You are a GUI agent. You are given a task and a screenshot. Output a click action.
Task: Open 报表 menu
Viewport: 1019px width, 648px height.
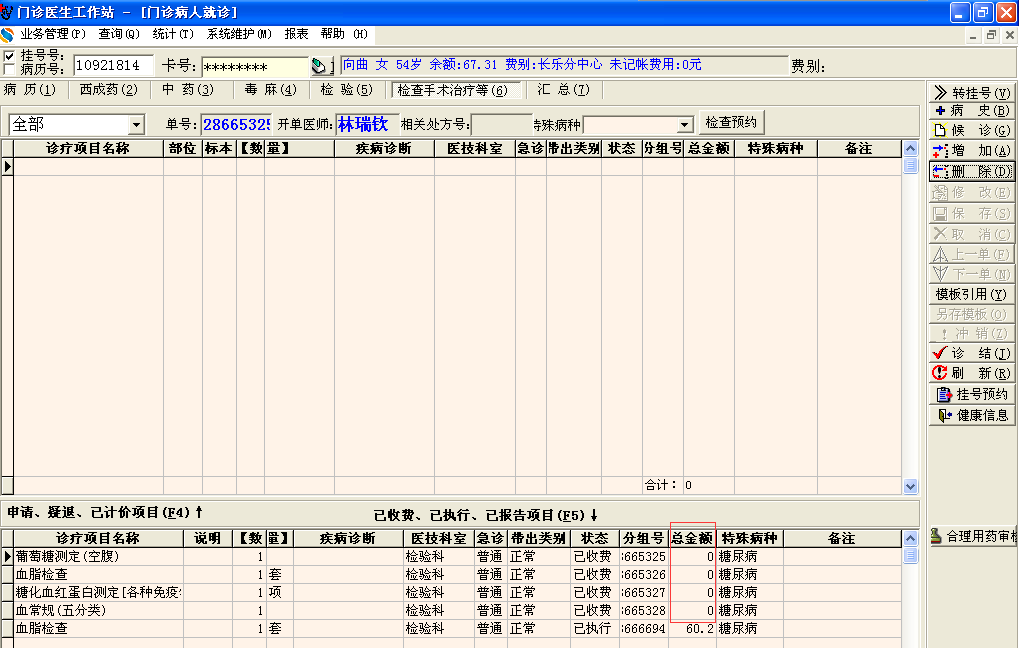point(296,34)
